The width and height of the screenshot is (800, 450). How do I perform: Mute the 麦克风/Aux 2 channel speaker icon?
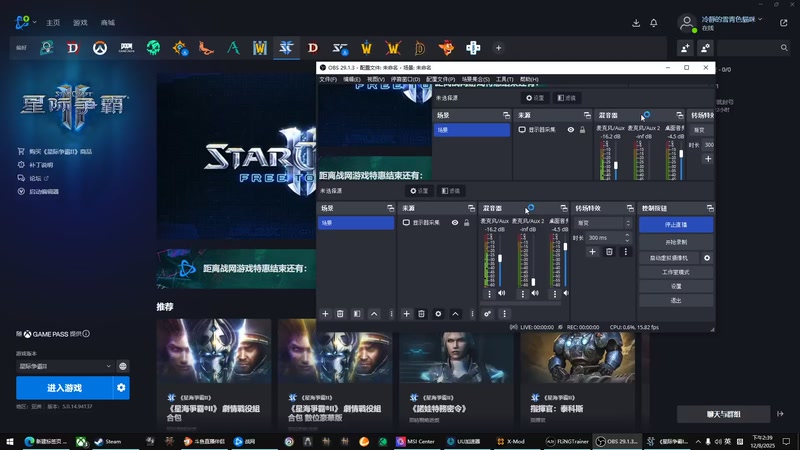point(535,293)
